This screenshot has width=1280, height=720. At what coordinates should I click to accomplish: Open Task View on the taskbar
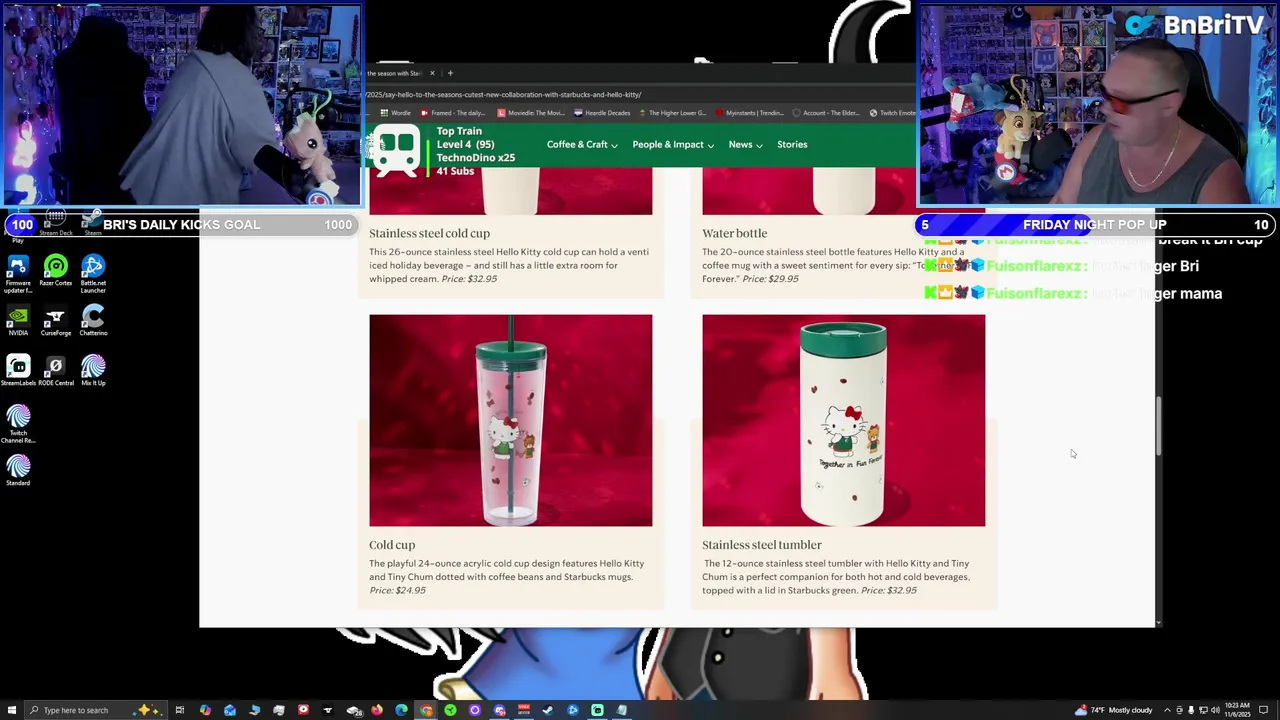pyautogui.click(x=180, y=710)
